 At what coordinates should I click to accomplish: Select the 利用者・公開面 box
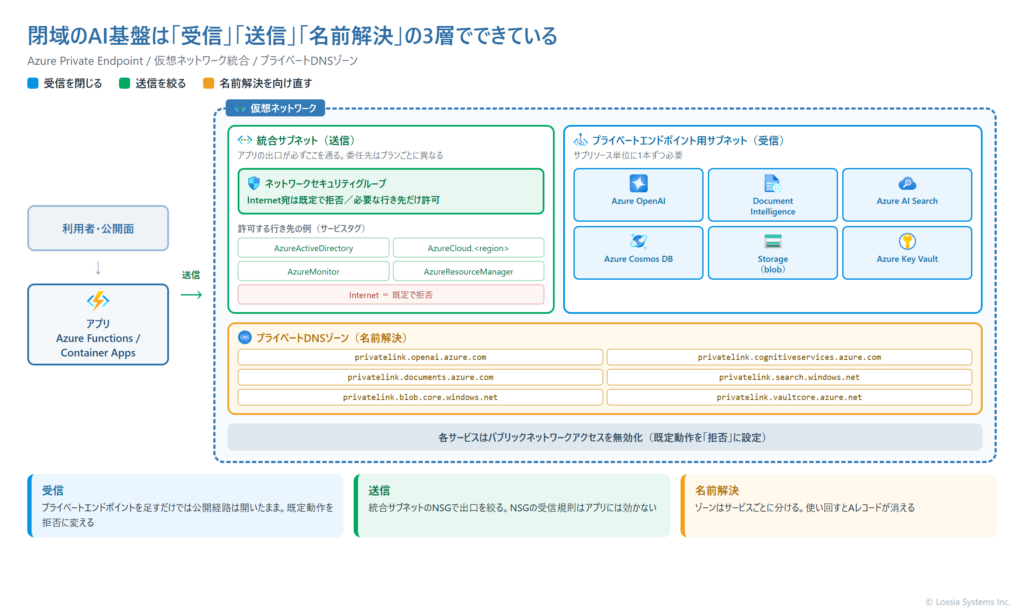tap(98, 228)
